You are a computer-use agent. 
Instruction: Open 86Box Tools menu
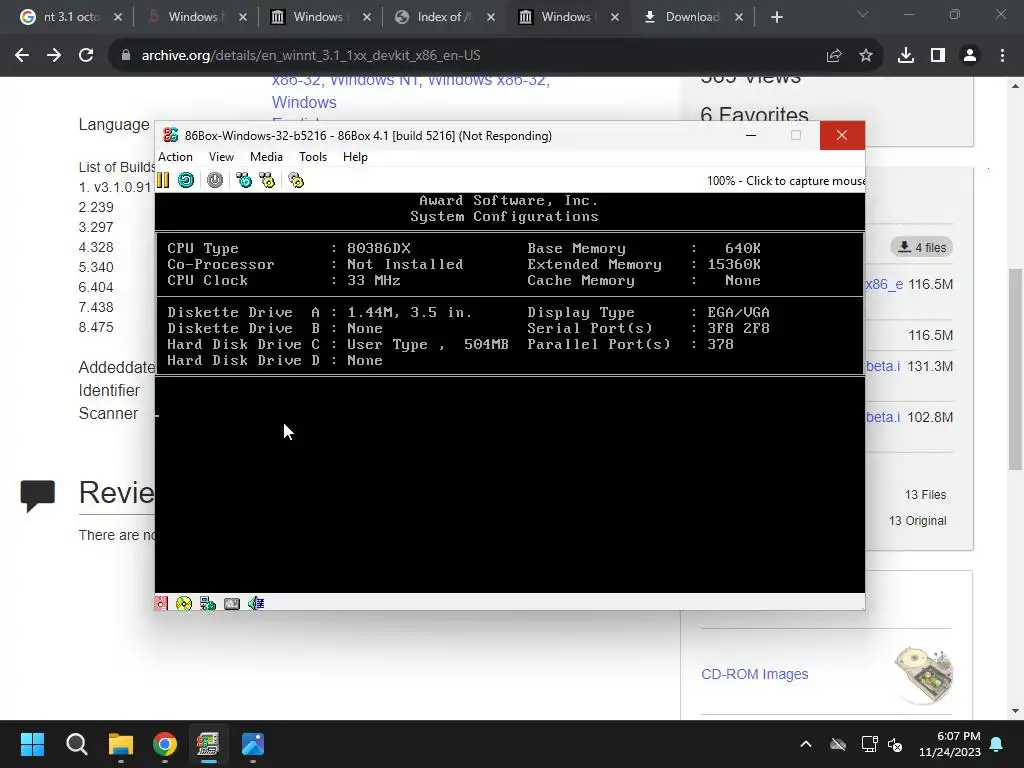[x=313, y=157]
